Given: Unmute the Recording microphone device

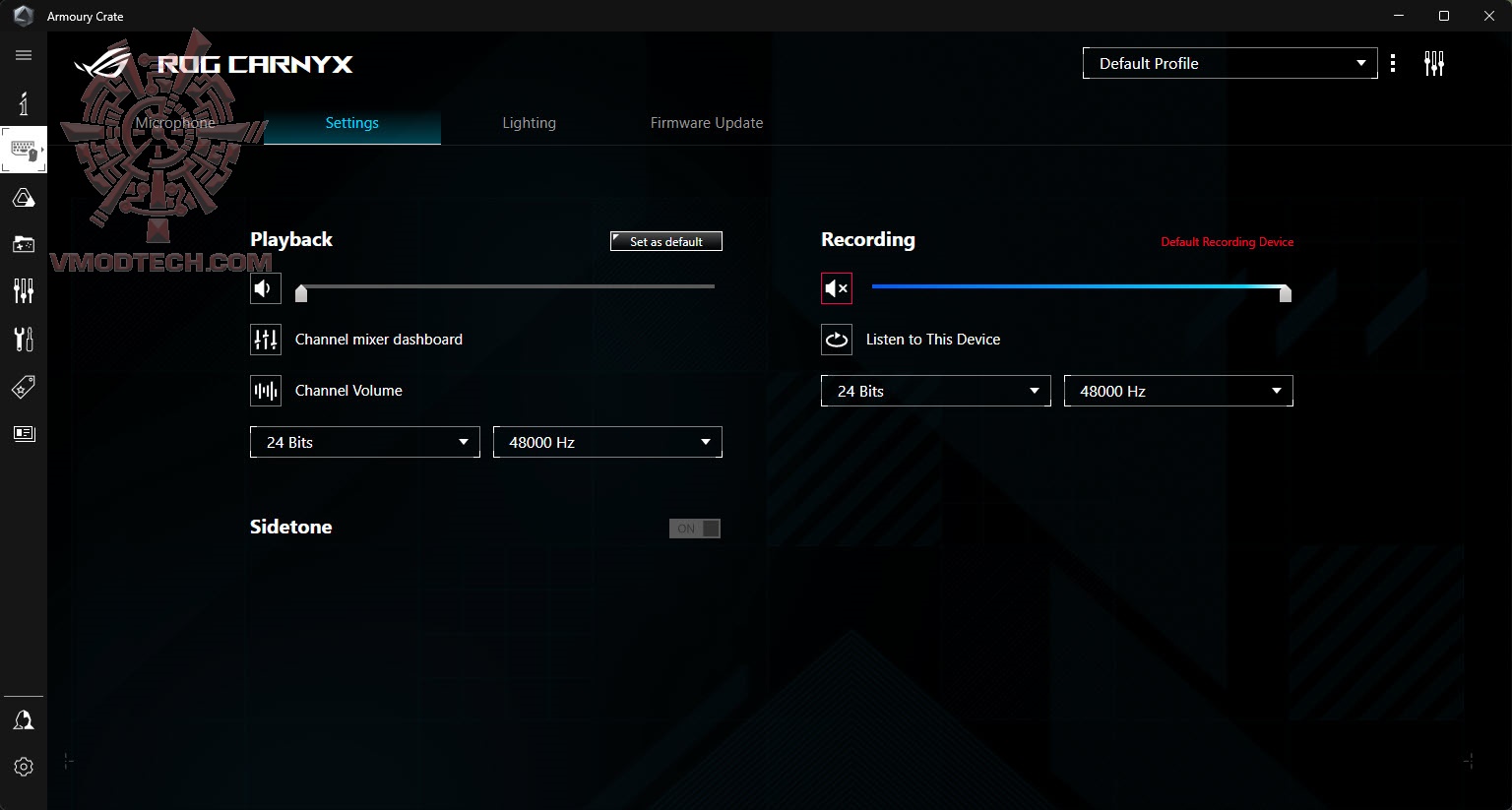Looking at the screenshot, I should point(837,288).
